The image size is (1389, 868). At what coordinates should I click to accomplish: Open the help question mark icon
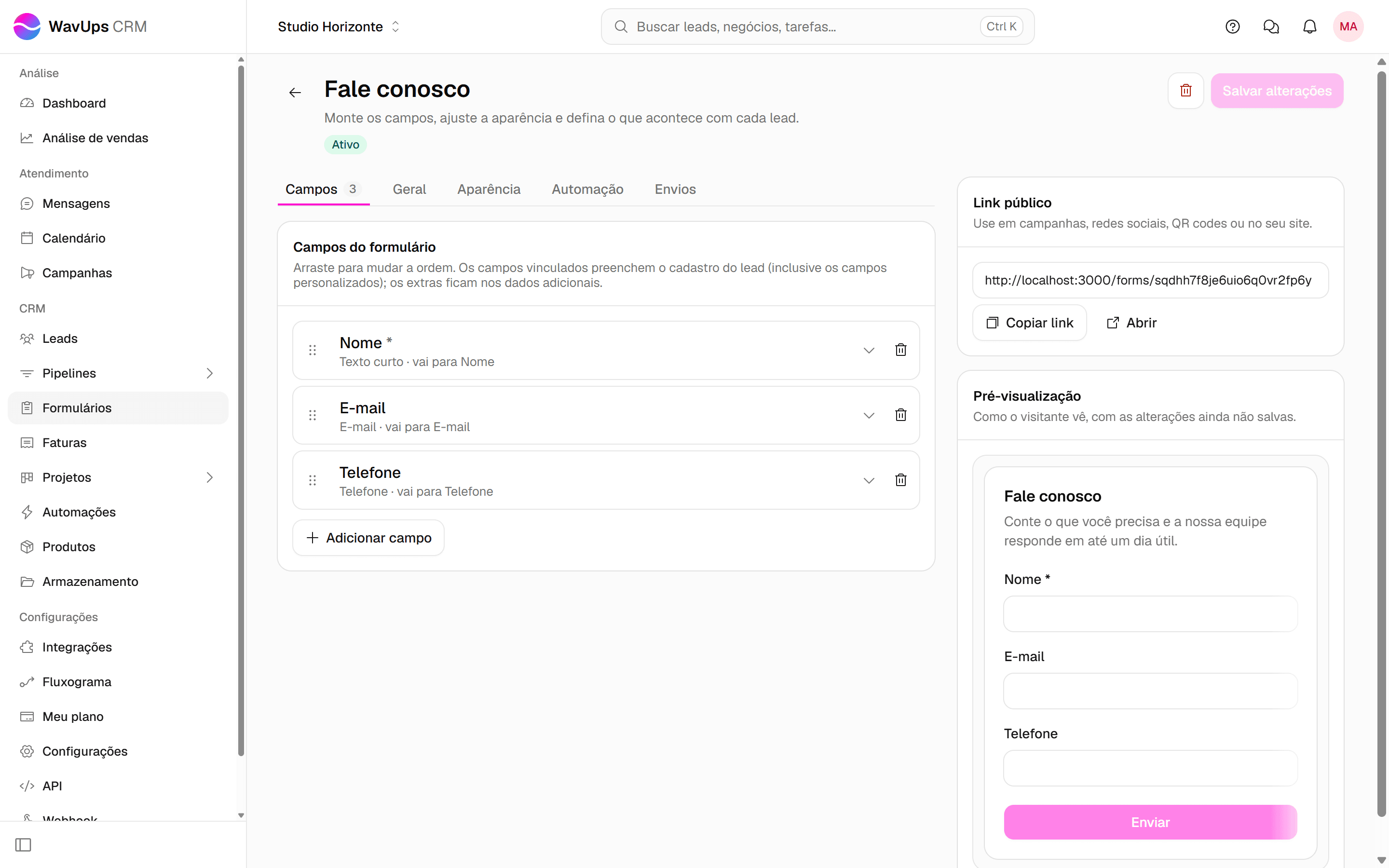click(x=1232, y=27)
